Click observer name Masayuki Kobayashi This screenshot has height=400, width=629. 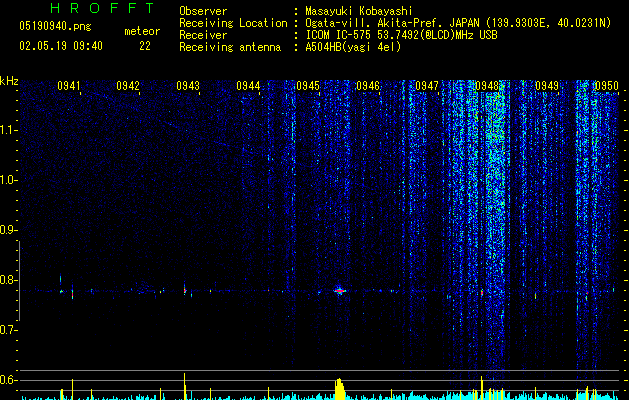click(358, 11)
